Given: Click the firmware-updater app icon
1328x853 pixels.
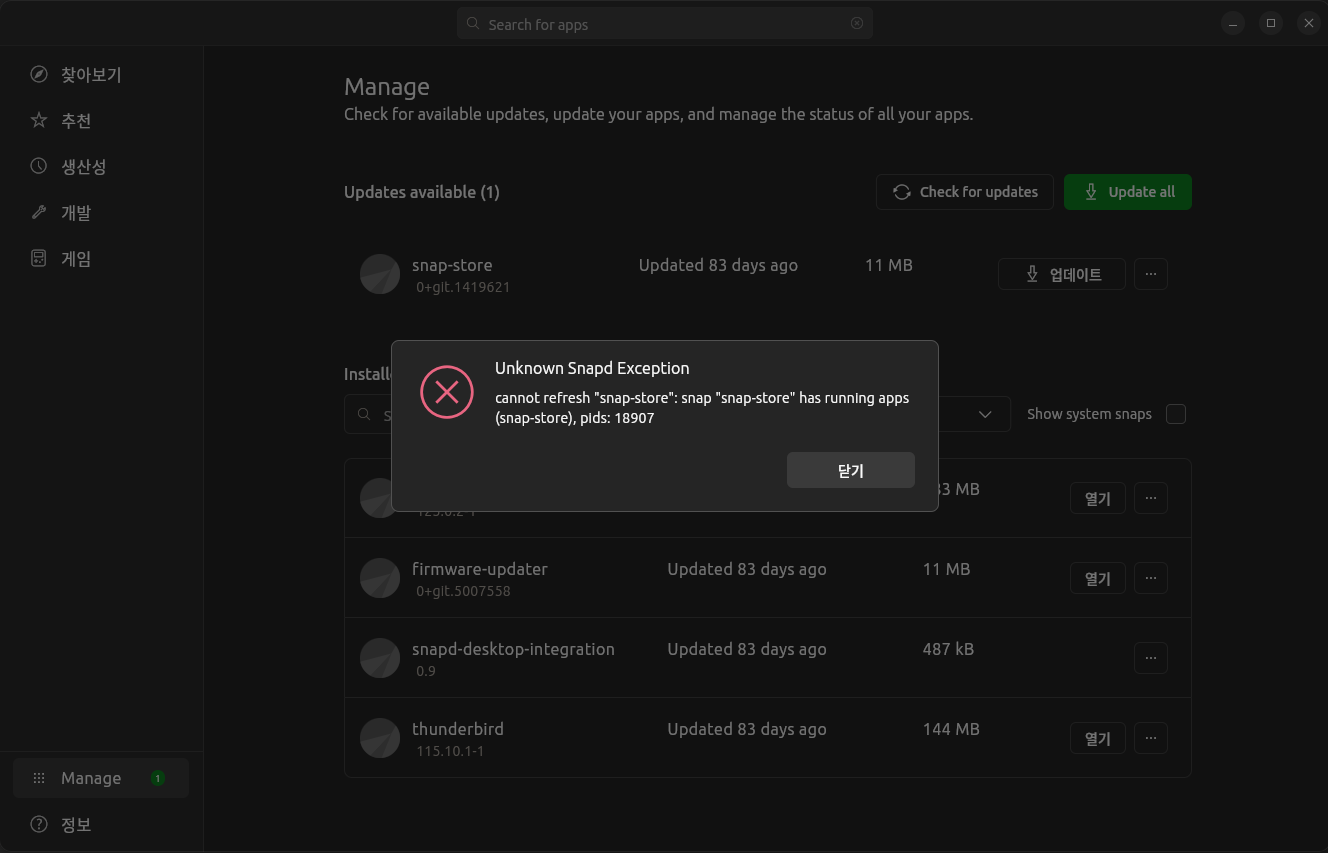Looking at the screenshot, I should coord(380,578).
